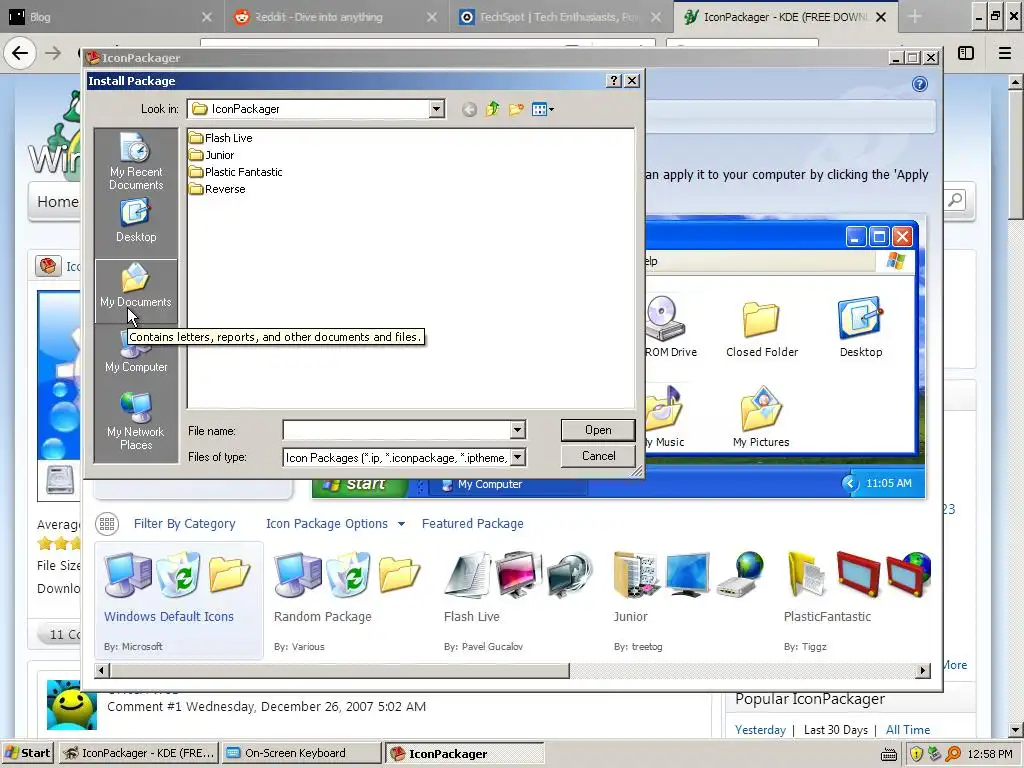Go to Desktop place in Install Package dialog
This screenshot has height=768, width=1024.
coord(136,221)
